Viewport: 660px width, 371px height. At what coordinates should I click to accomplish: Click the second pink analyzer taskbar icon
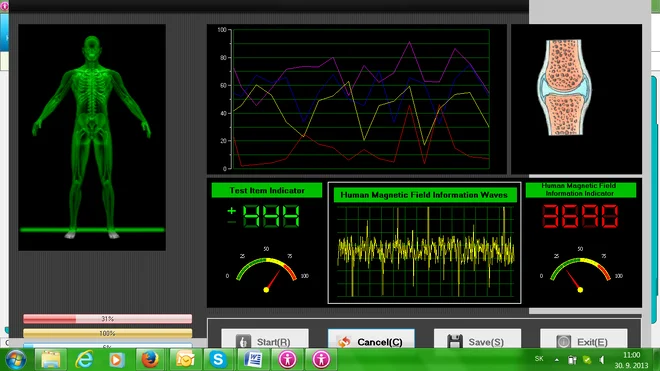point(321,360)
